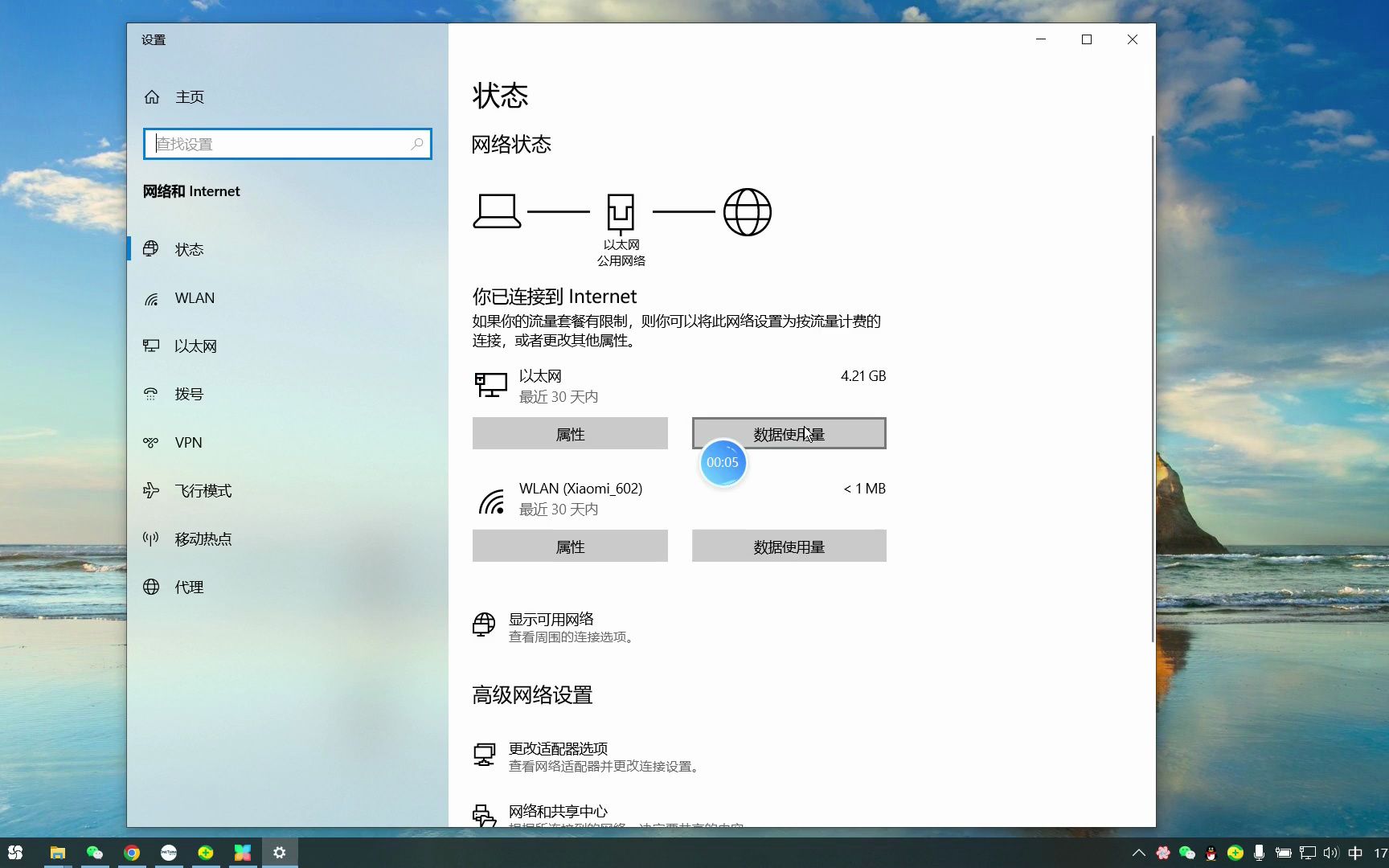View 数据使用量 for WLAN (Xiaomi_602)
This screenshot has width=1389, height=868.
[x=788, y=546]
